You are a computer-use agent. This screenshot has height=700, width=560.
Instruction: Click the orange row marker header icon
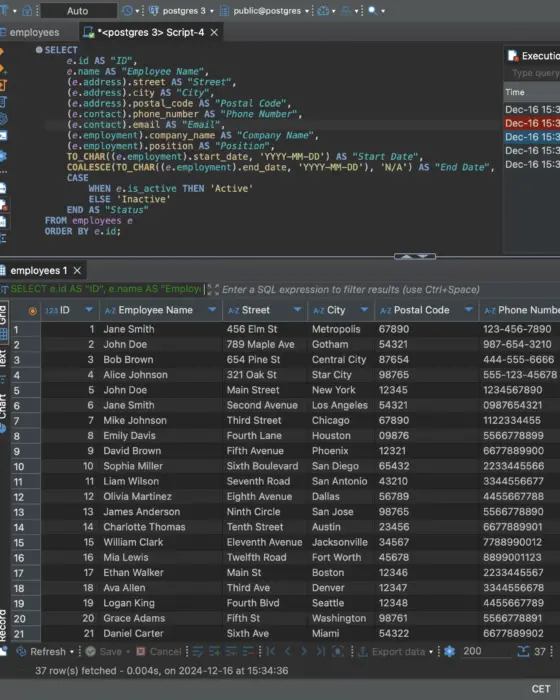click(x=33, y=311)
